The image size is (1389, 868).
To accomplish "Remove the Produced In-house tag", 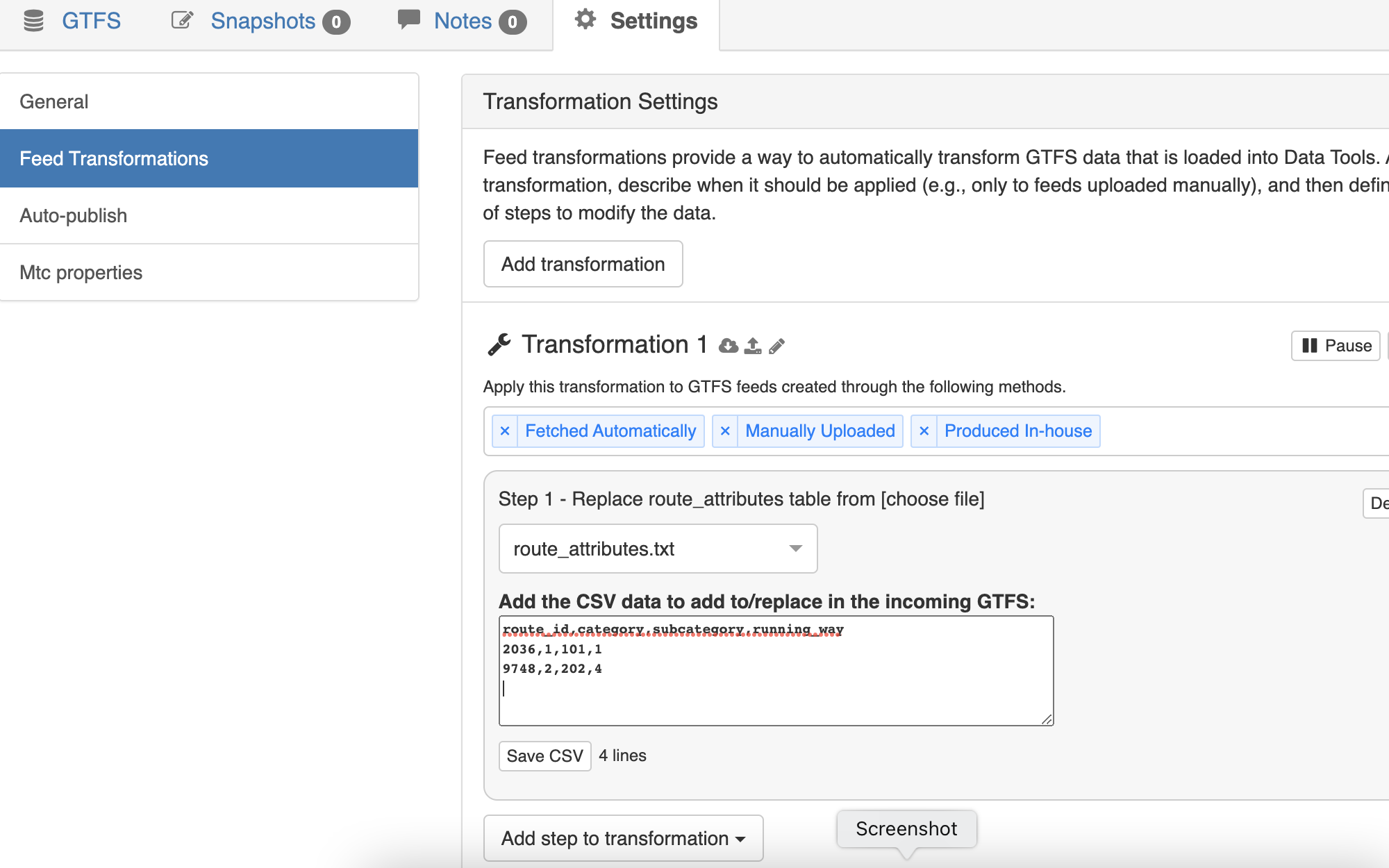I will pos(924,431).
